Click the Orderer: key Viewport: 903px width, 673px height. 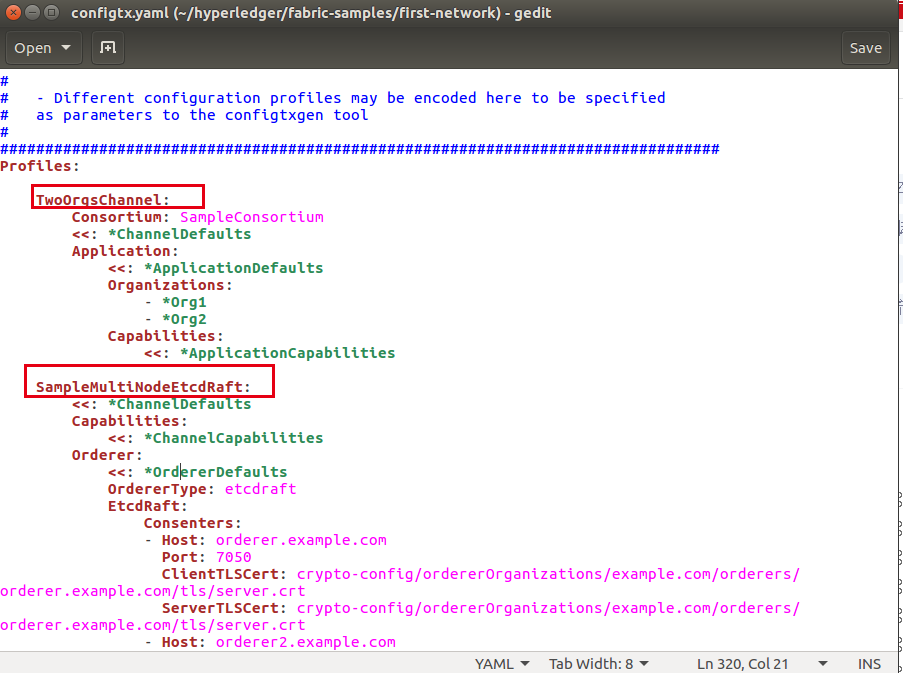tap(107, 455)
